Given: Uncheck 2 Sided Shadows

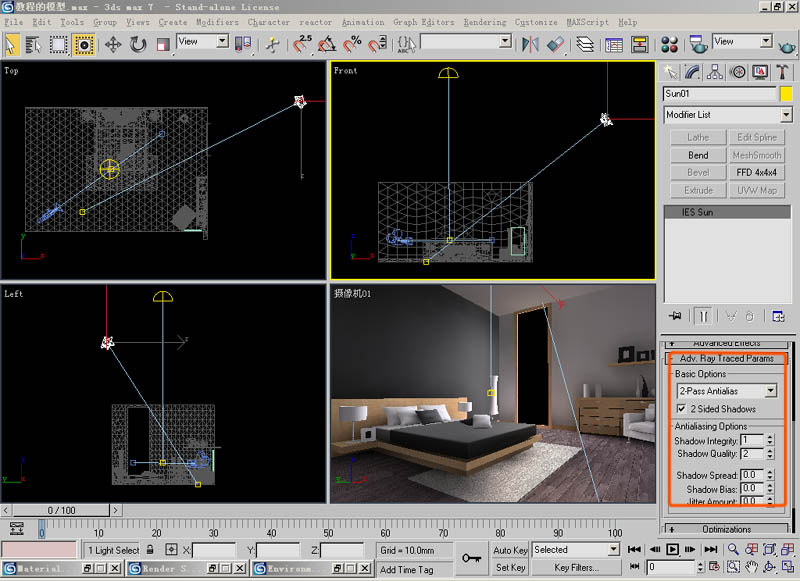Looking at the screenshot, I should [x=681, y=409].
